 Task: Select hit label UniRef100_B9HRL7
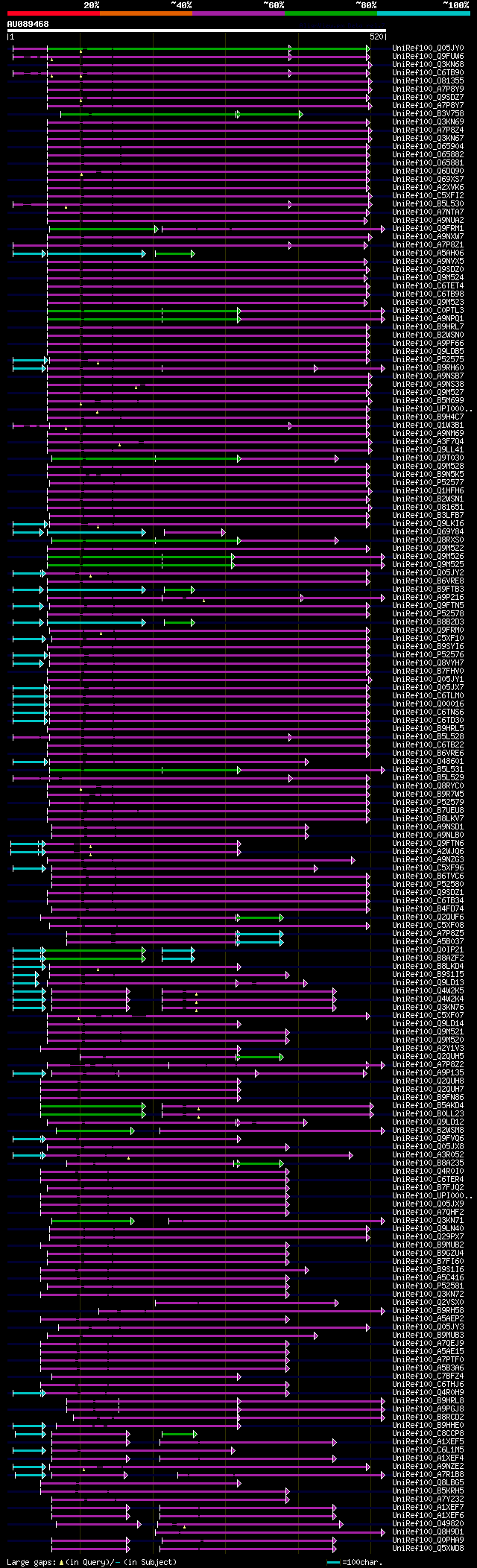(428, 327)
